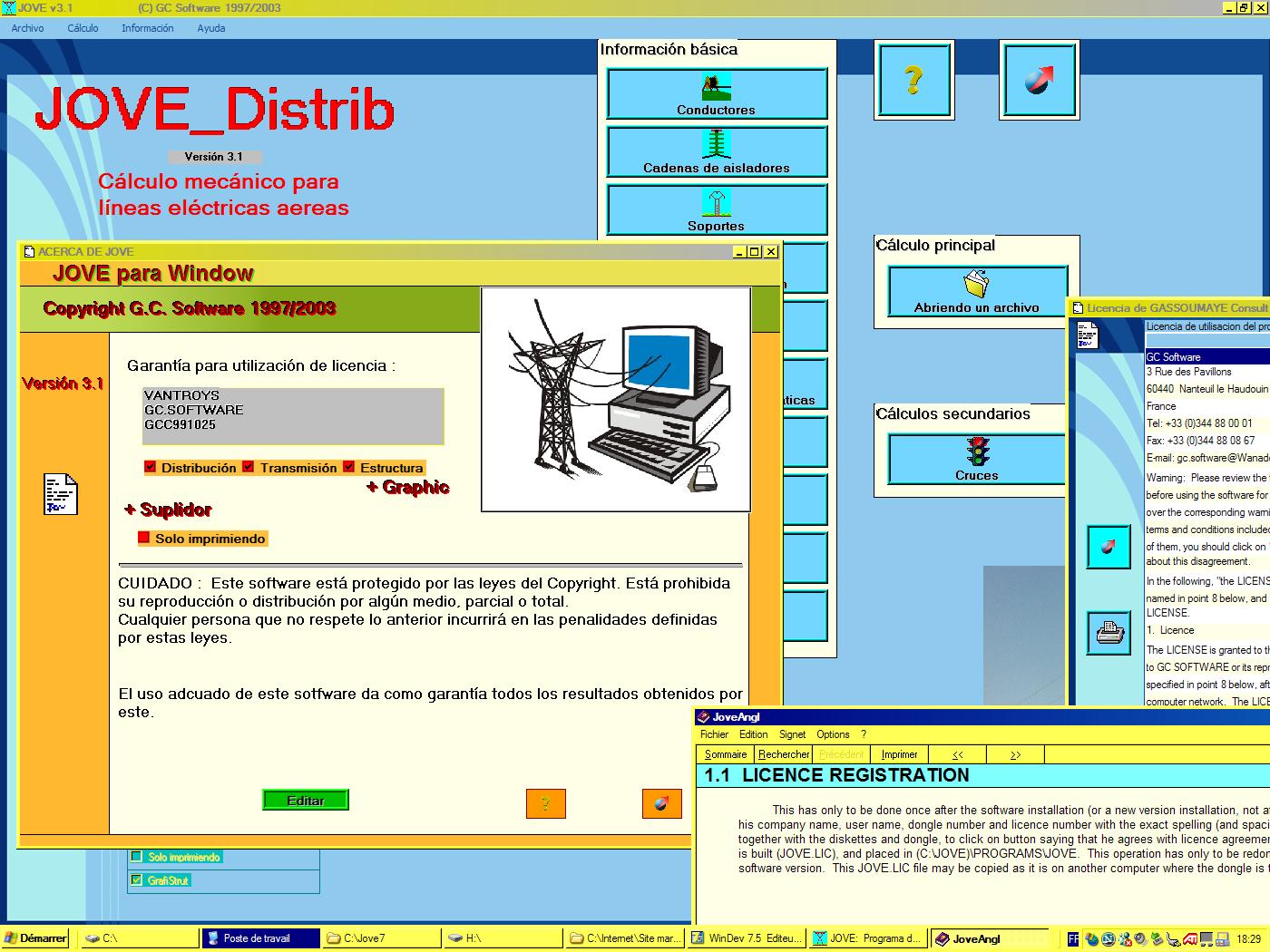This screenshot has height=952, width=1270.
Task: Open the Soportes tower button
Action: click(717, 209)
